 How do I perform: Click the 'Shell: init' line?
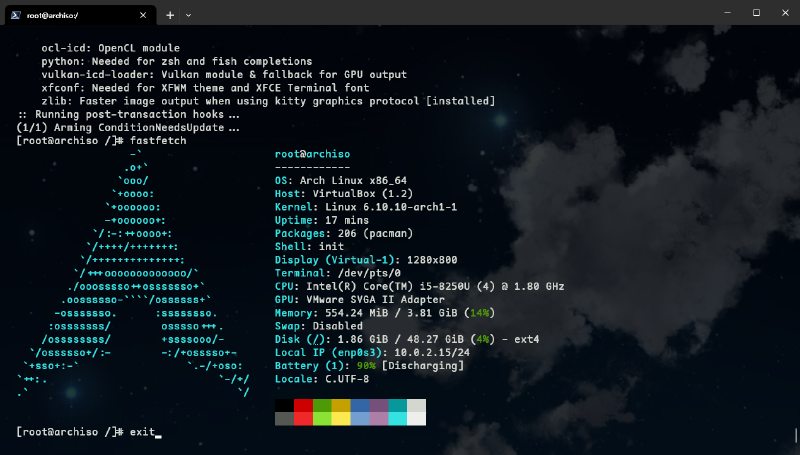309,247
